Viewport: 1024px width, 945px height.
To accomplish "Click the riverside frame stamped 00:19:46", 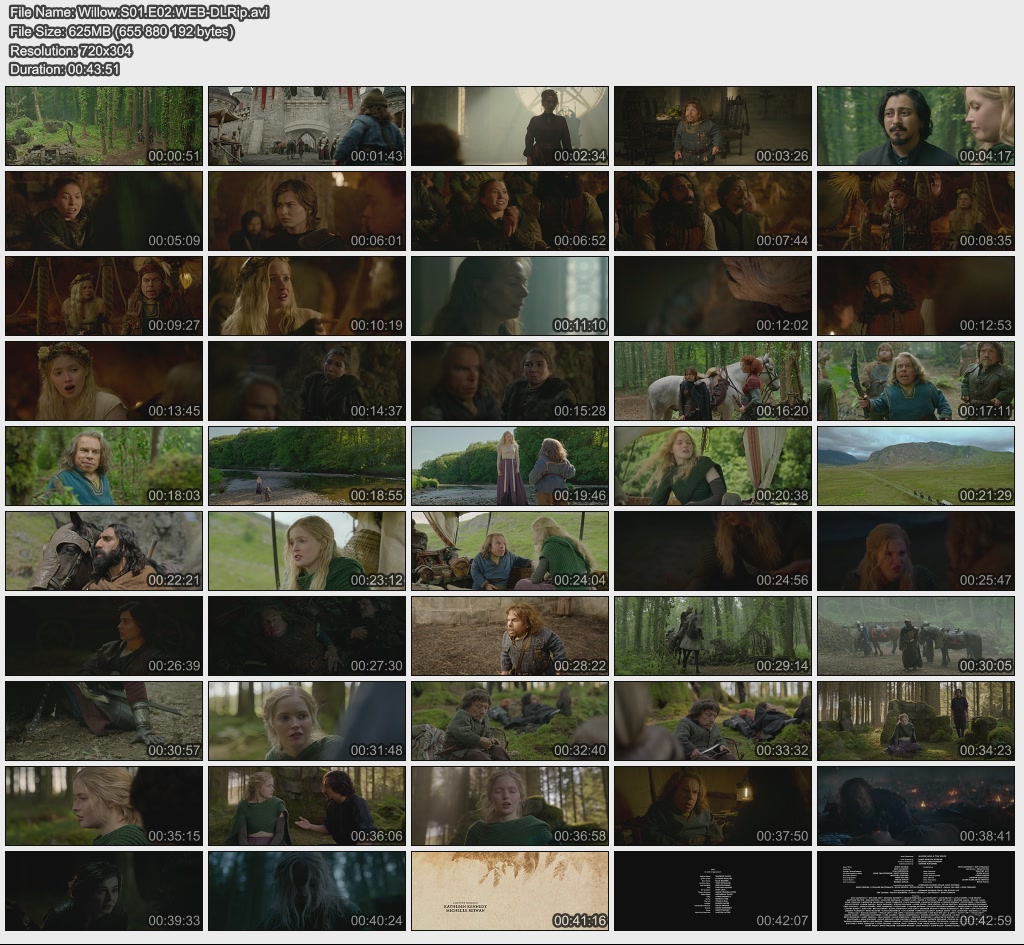I will point(510,466).
